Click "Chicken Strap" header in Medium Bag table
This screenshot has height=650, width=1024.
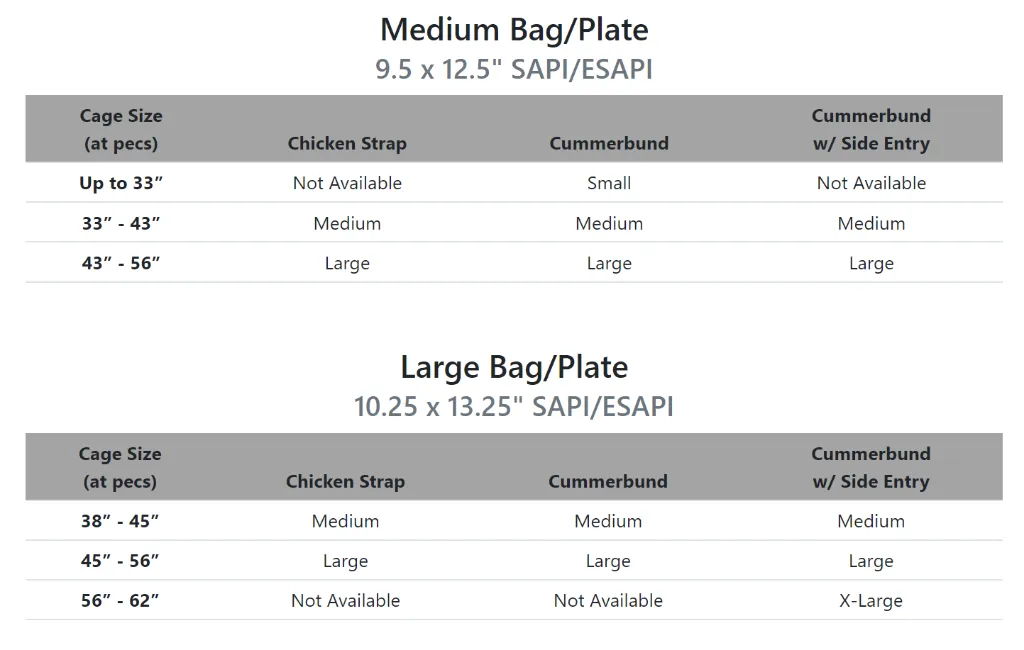click(x=347, y=143)
